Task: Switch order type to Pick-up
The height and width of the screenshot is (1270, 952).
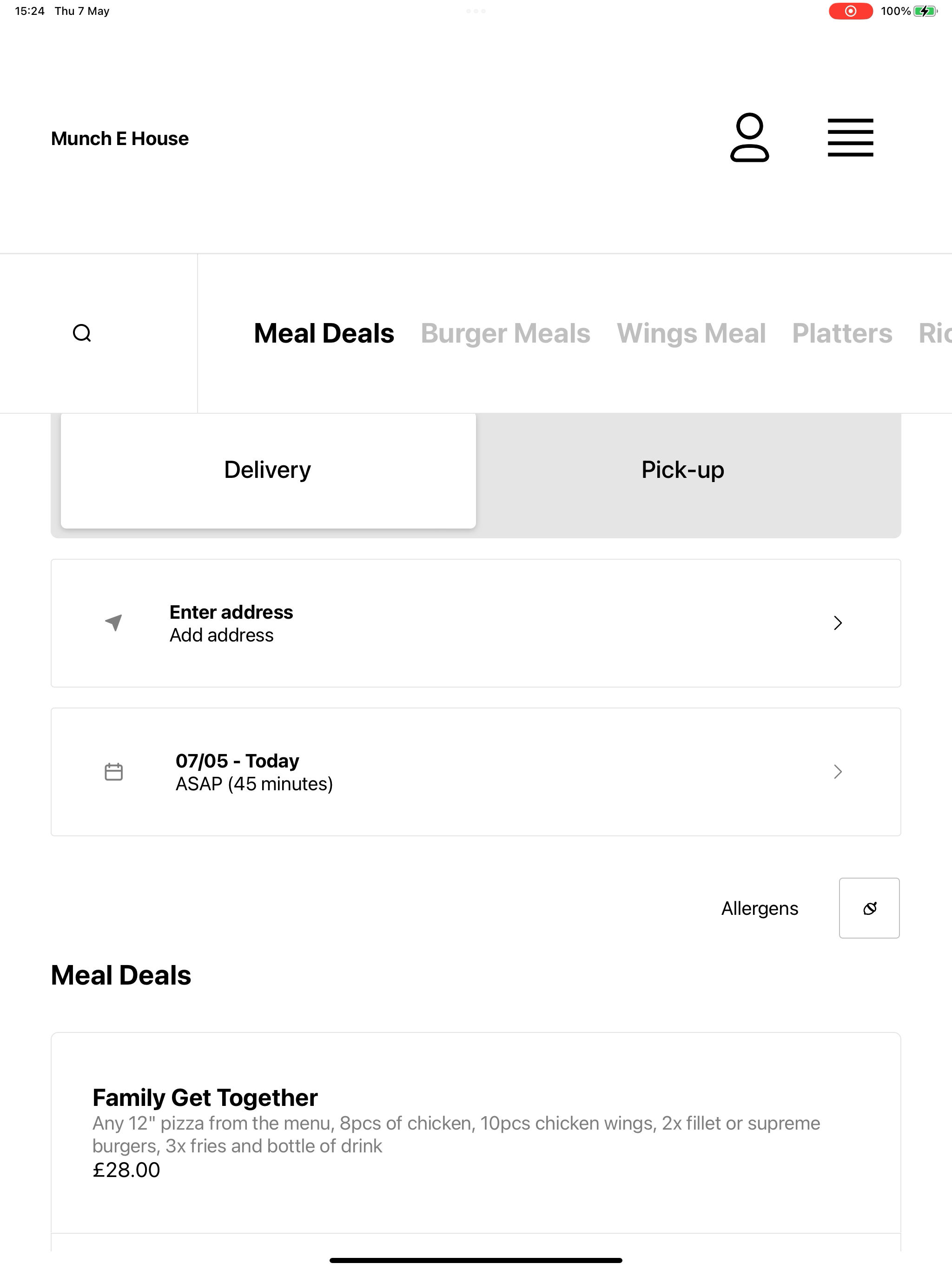Action: pos(683,470)
